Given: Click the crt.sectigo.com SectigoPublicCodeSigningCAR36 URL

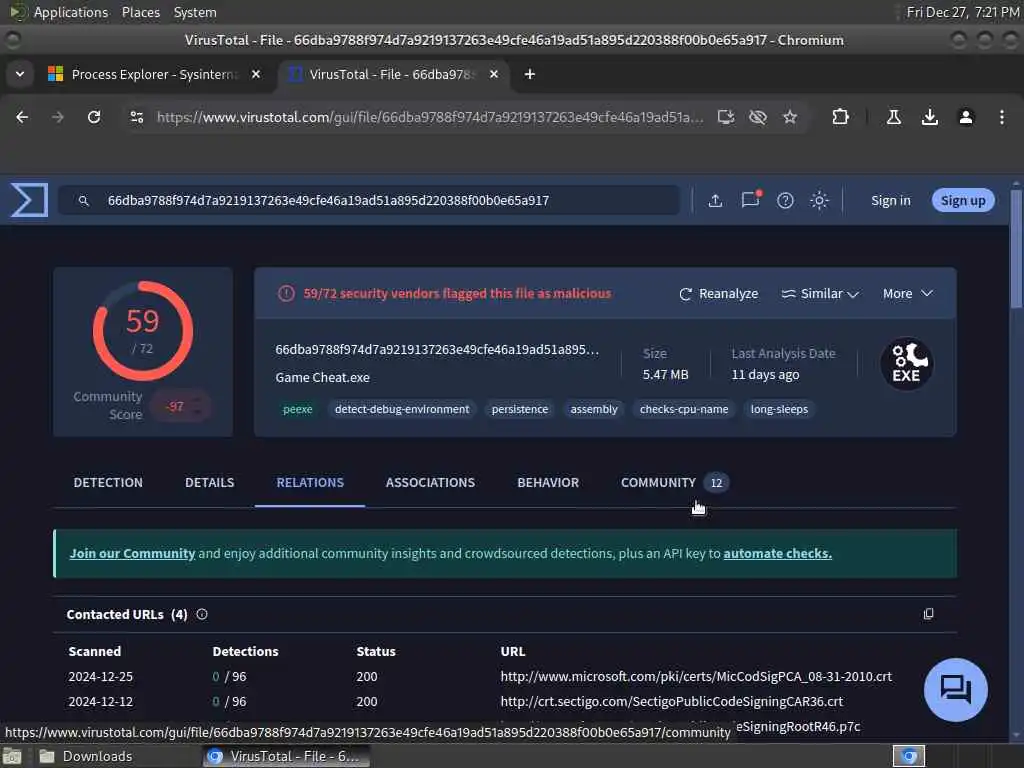Looking at the screenshot, I should coord(671,701).
